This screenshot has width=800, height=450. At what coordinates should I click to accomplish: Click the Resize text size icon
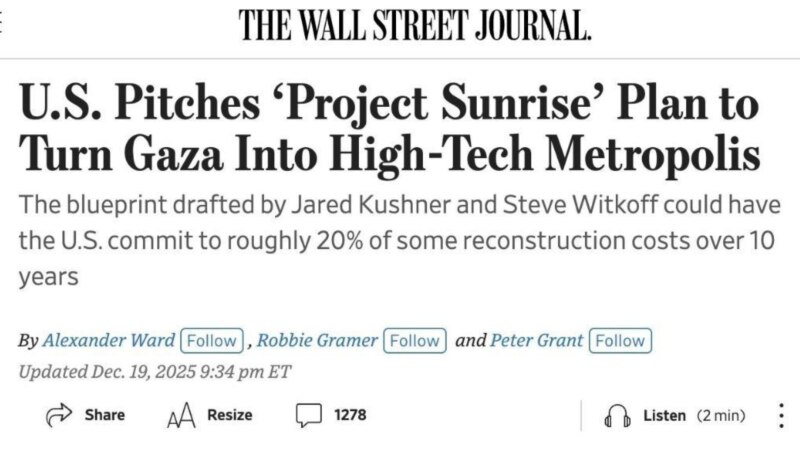(x=179, y=415)
